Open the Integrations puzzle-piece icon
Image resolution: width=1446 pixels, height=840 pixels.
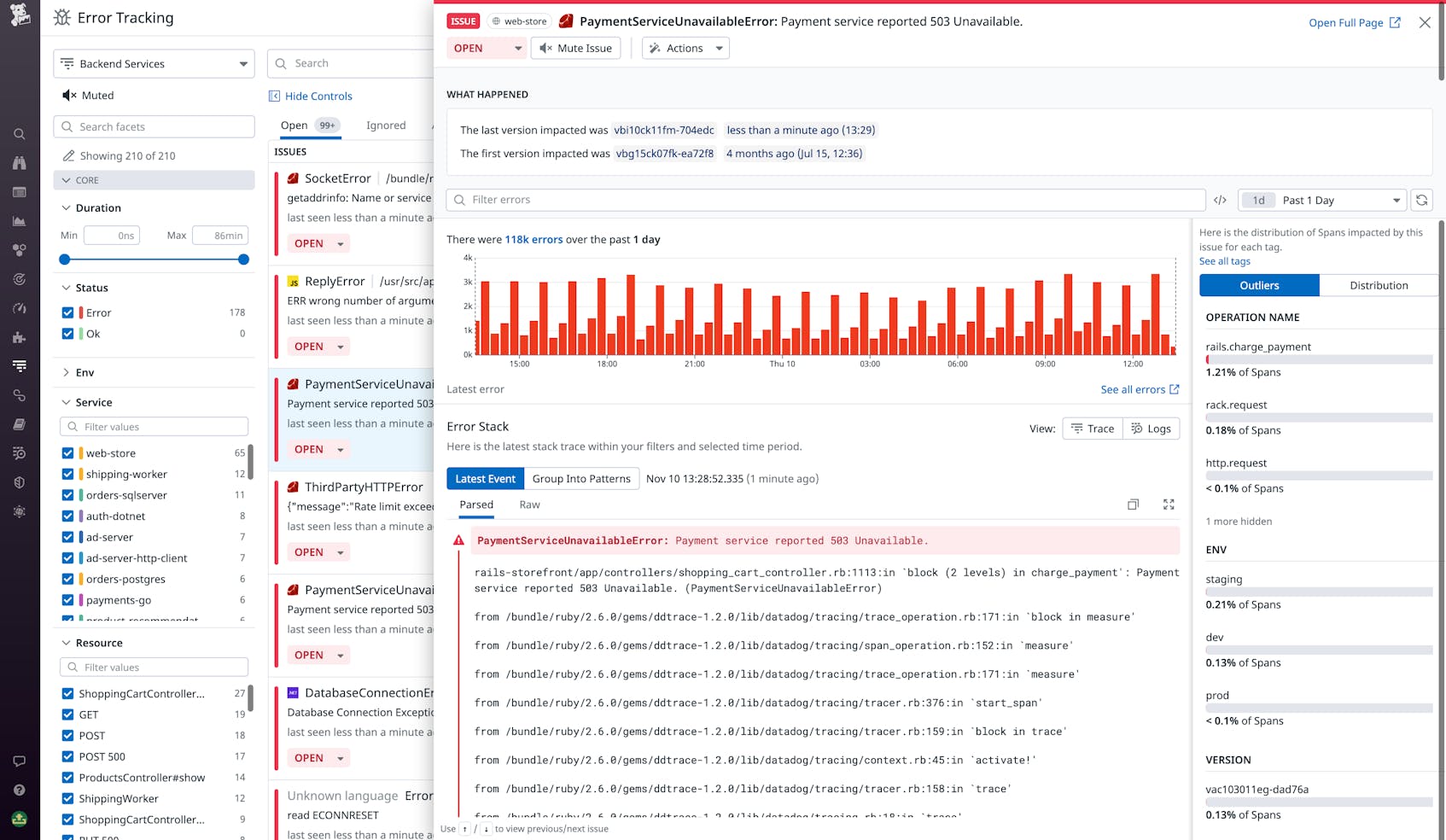pyautogui.click(x=19, y=337)
